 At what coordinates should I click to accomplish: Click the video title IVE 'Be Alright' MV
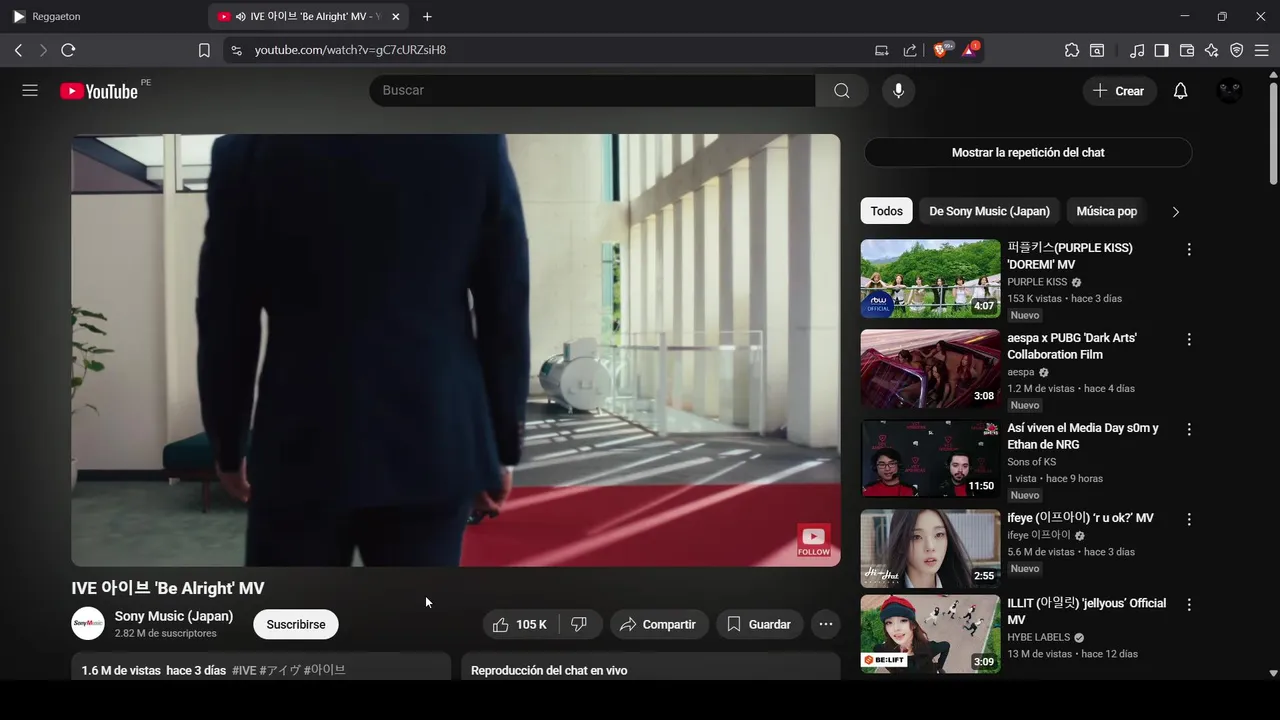point(168,588)
